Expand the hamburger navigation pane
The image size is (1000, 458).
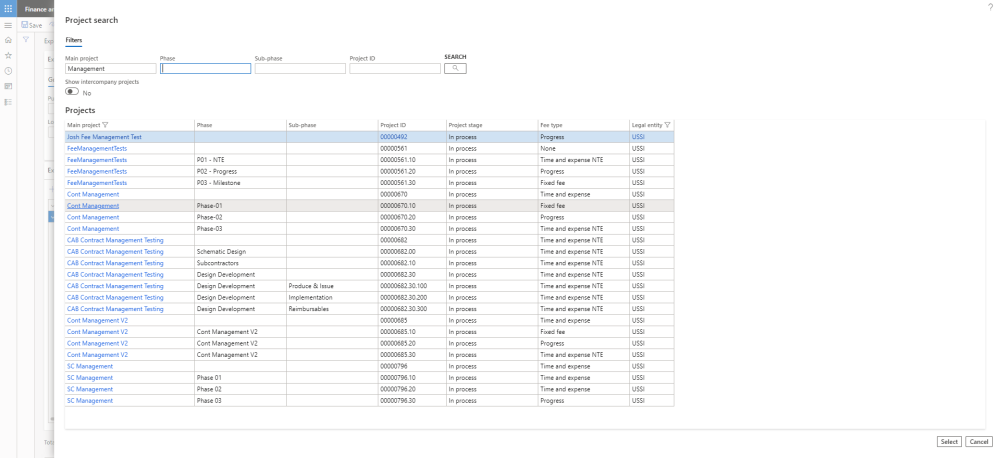coord(8,26)
